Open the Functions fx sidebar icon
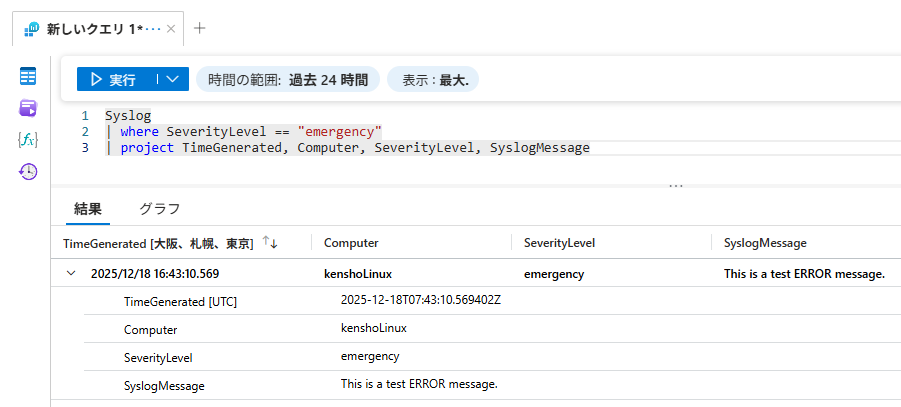The width and height of the screenshot is (901, 407). coord(28,139)
